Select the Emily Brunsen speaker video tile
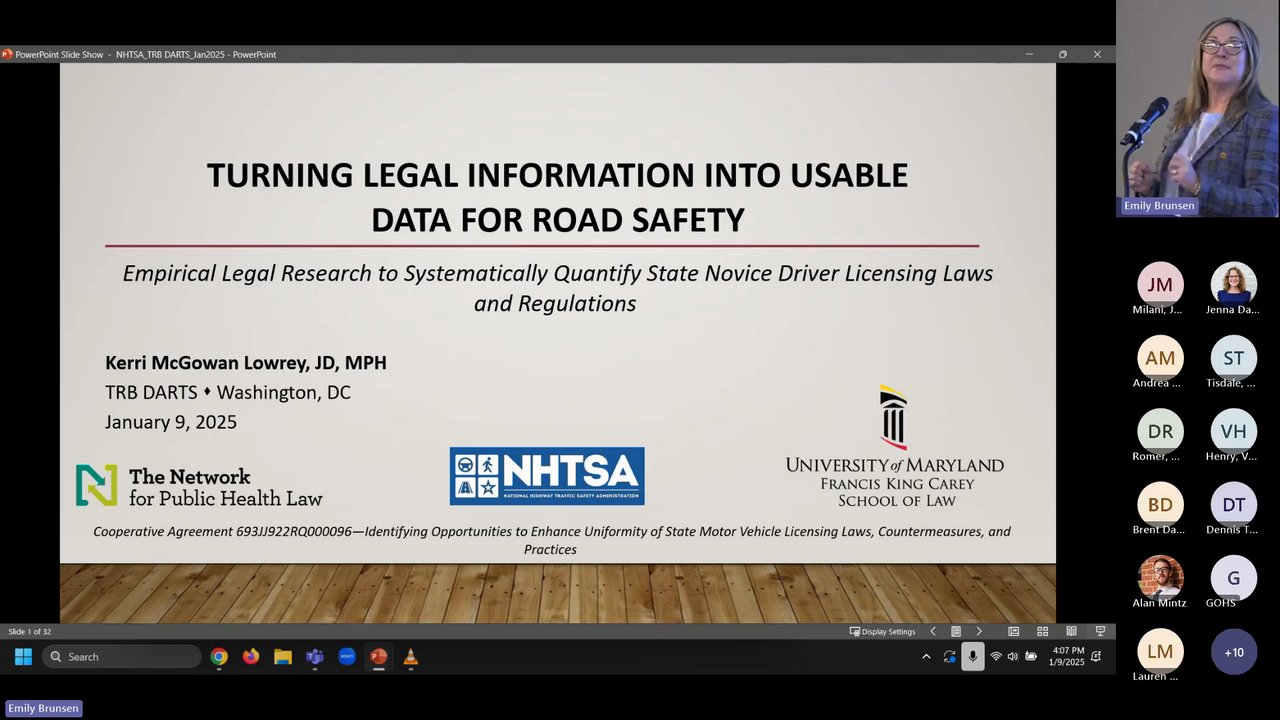The image size is (1280, 720). (x=1197, y=108)
